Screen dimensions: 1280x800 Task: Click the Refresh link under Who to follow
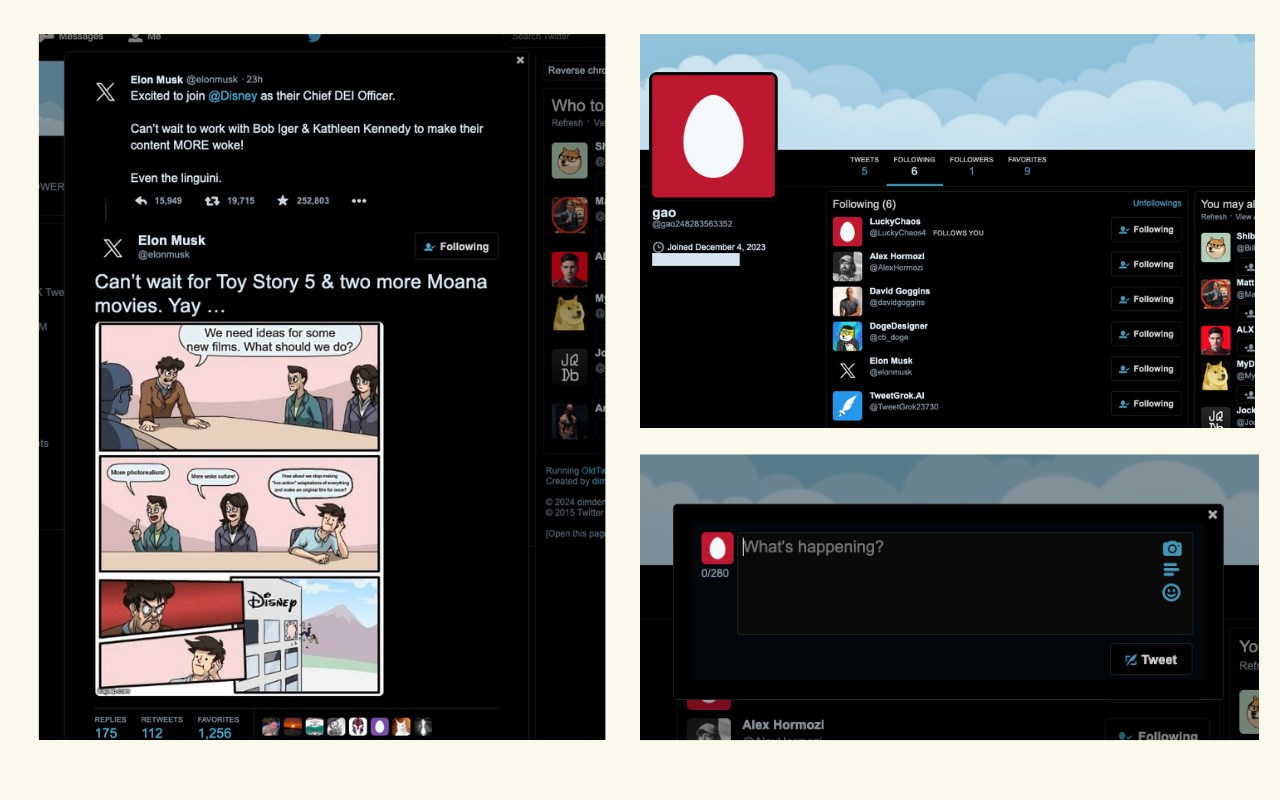[567, 123]
